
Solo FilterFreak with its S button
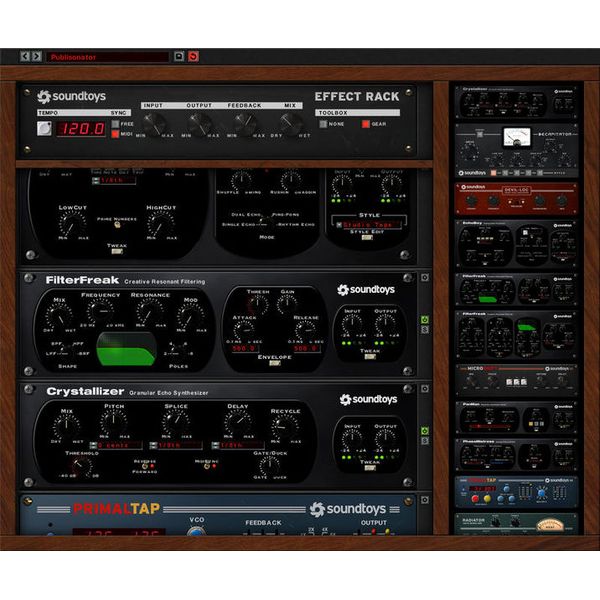(x=425, y=329)
